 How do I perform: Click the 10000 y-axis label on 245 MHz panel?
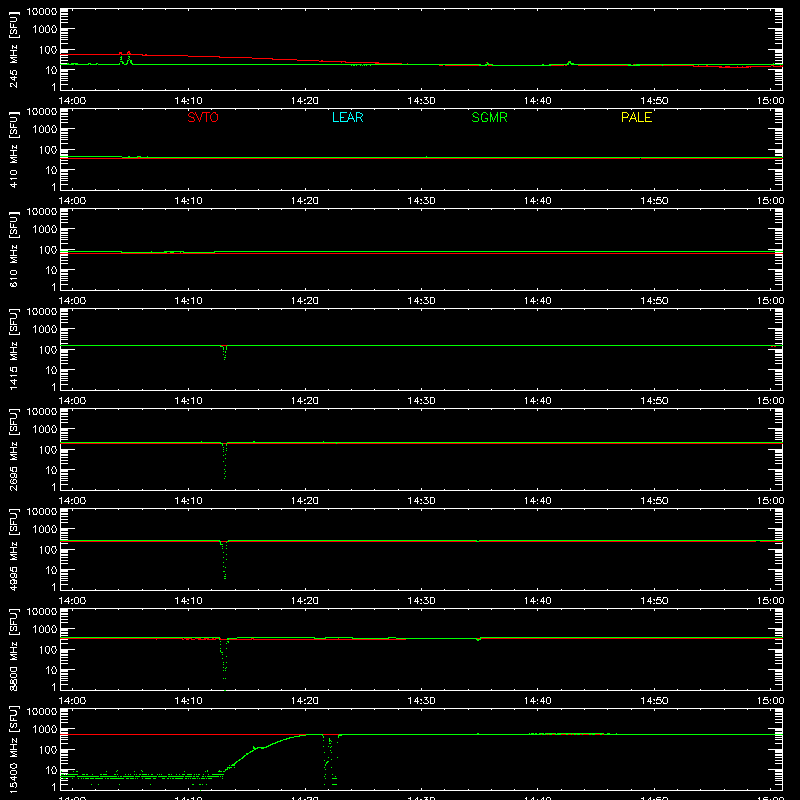coord(42,12)
